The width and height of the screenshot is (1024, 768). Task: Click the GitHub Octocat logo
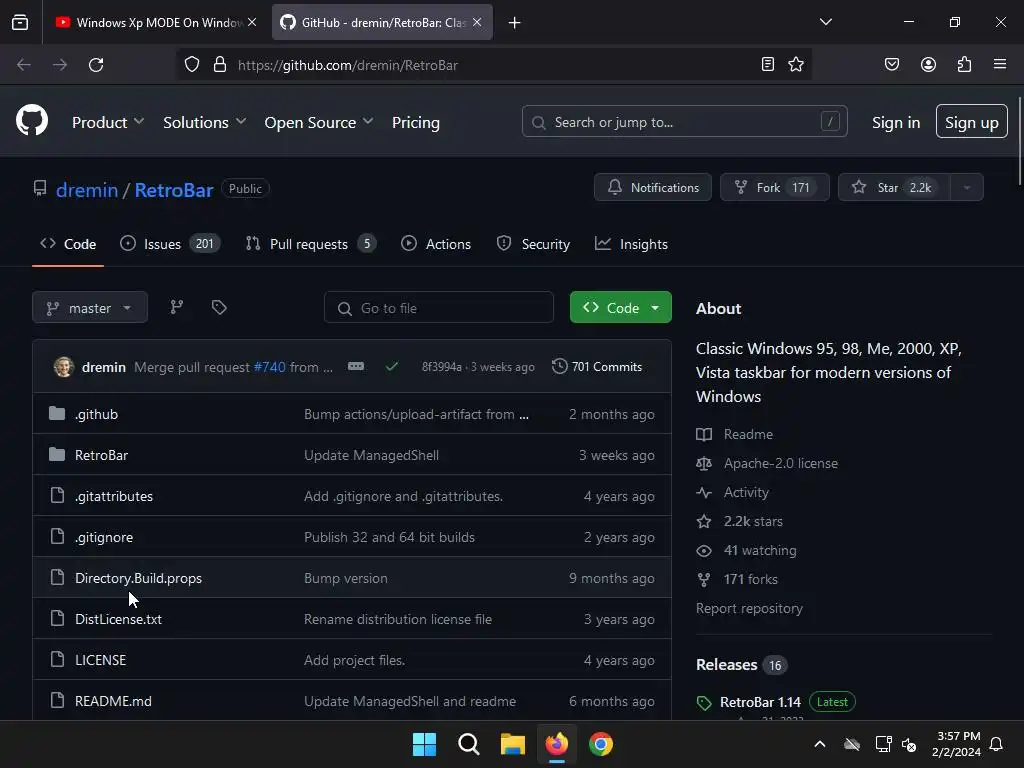click(x=31, y=121)
